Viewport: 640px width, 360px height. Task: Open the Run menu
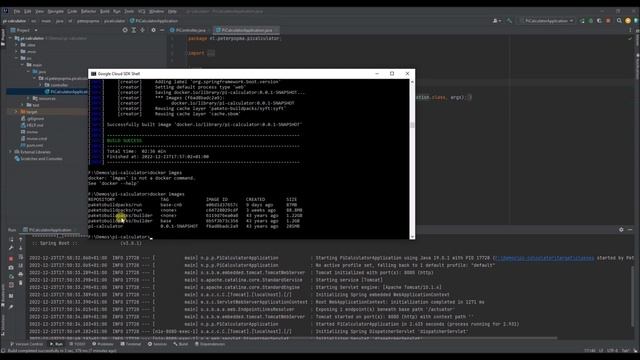click(x=117, y=11)
